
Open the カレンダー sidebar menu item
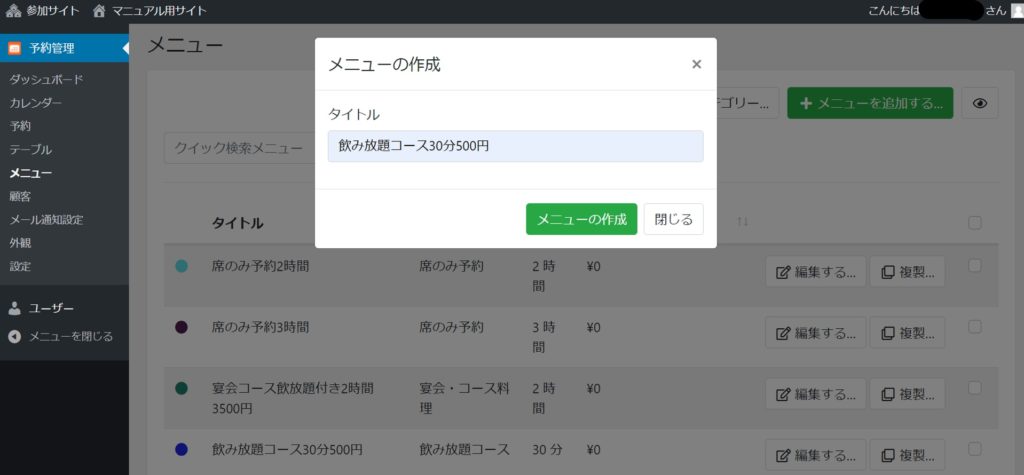coord(36,103)
